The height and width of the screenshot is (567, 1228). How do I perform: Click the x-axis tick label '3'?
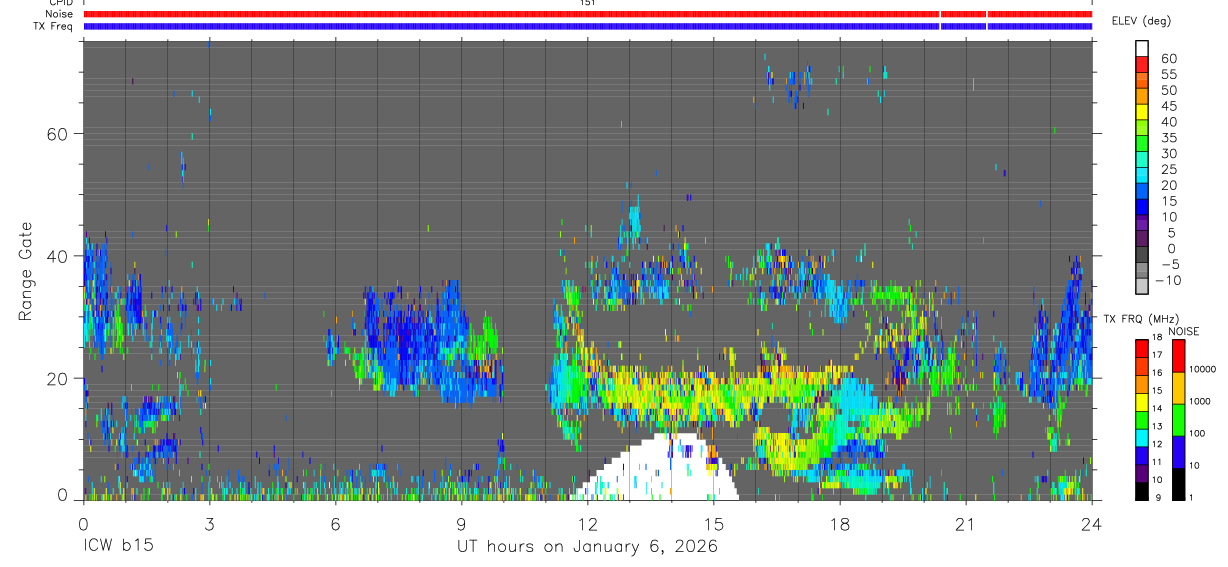[209, 524]
